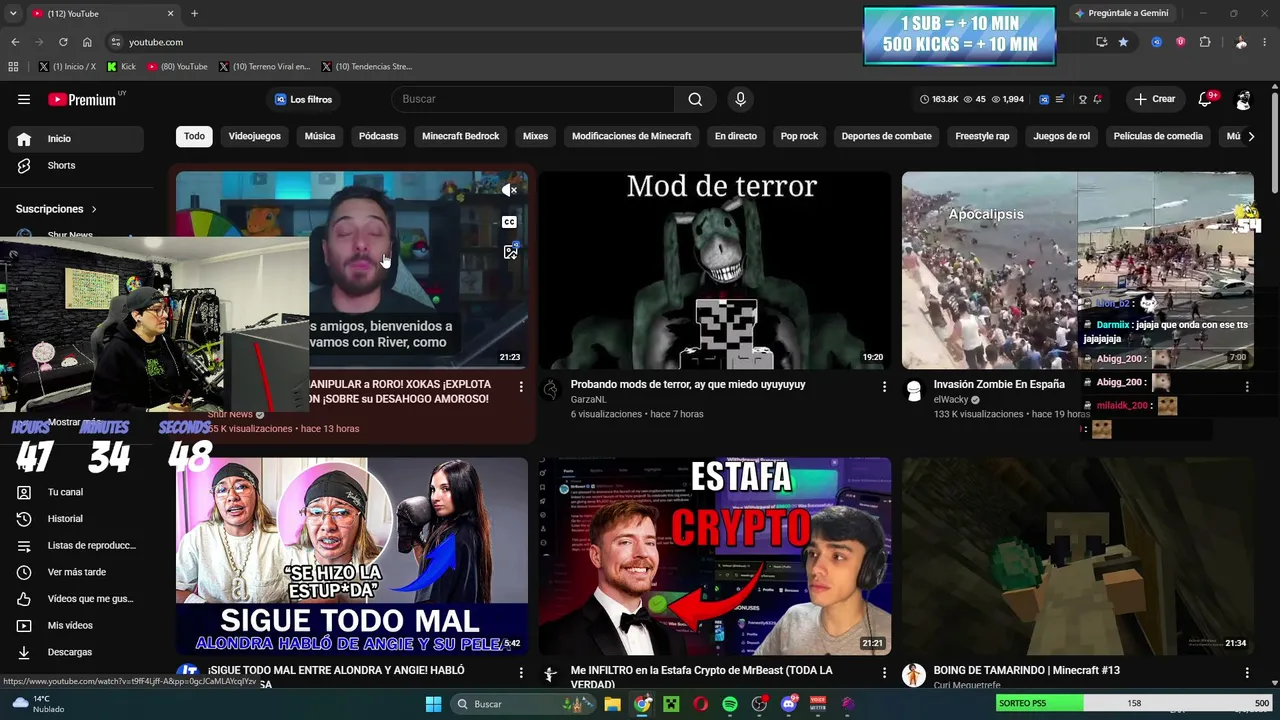Open options for the Shur News video
1280x720 pixels.
[521, 386]
